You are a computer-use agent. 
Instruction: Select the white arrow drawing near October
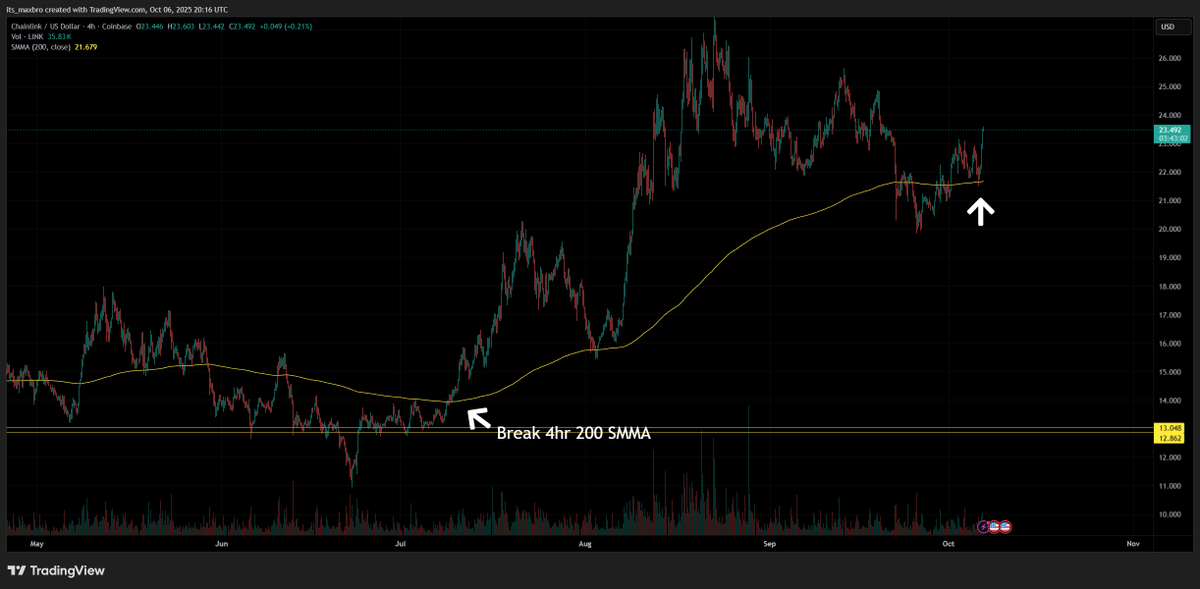pyautogui.click(x=981, y=211)
